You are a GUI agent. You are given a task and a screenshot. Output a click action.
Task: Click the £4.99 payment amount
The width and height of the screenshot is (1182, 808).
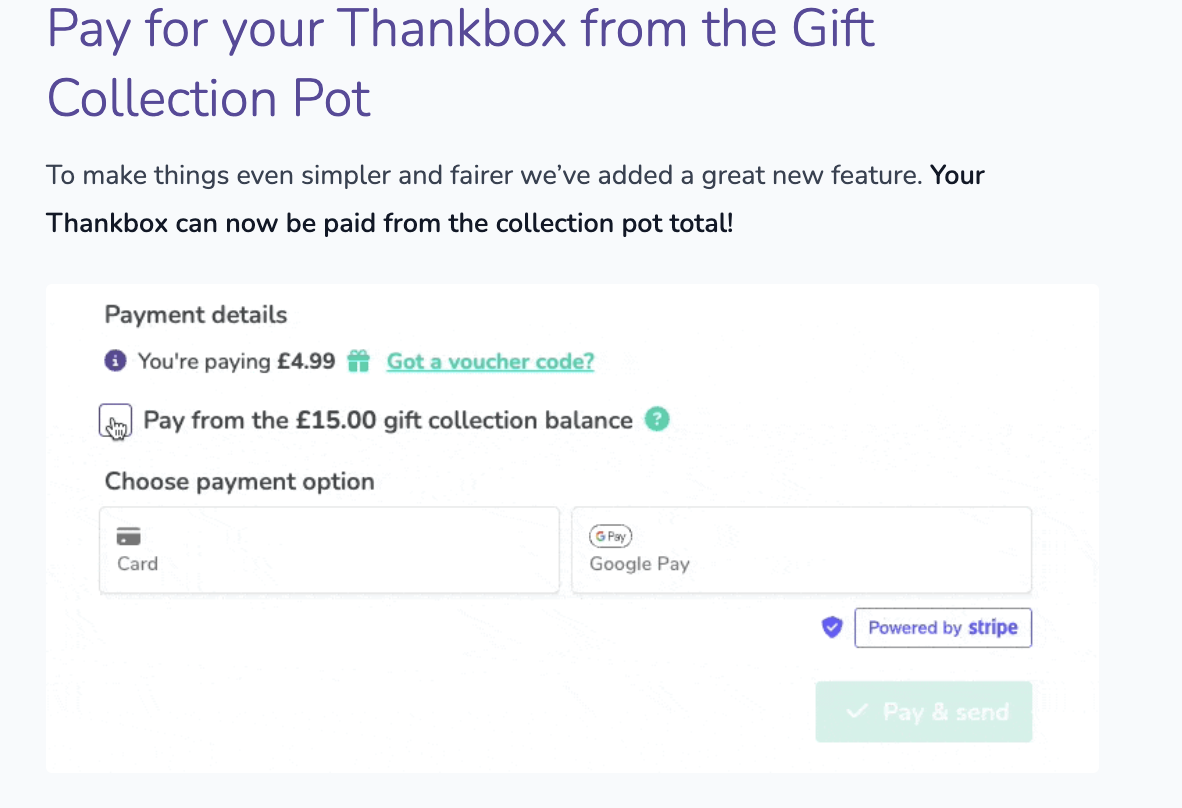306,361
